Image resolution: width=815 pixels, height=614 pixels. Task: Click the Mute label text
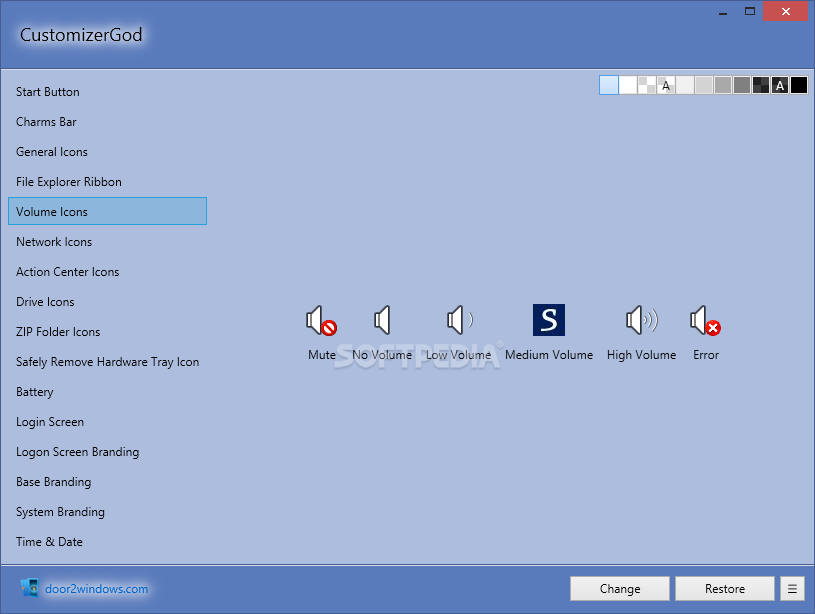click(x=322, y=355)
